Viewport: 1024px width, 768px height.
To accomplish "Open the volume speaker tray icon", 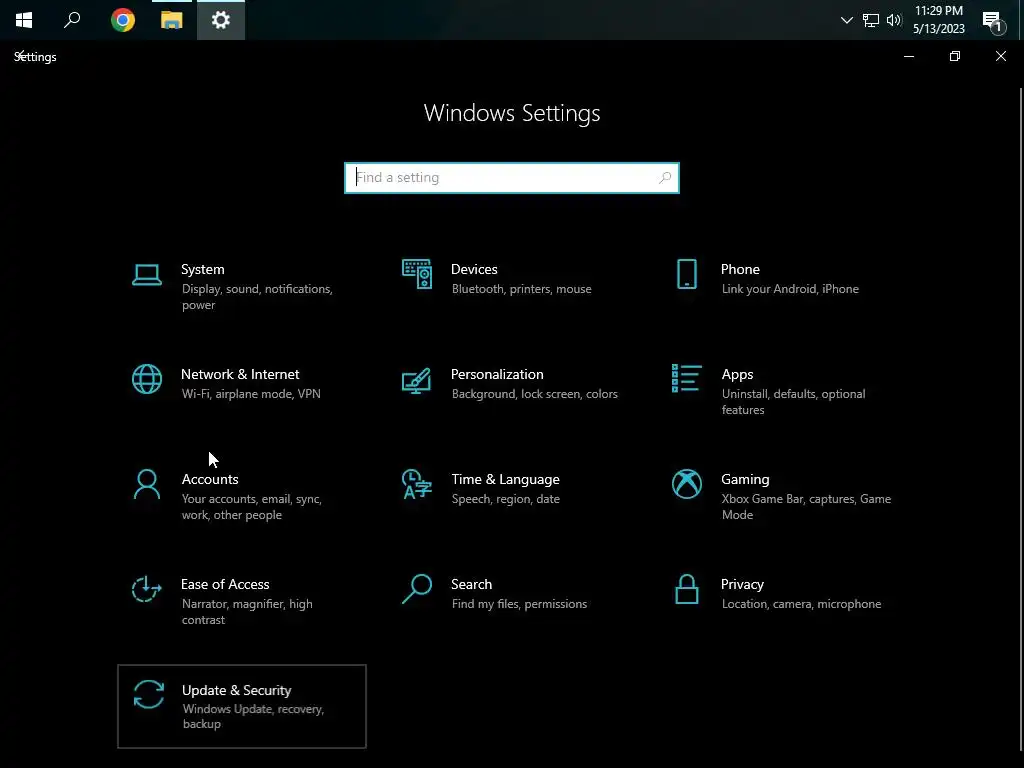I will coord(894,20).
